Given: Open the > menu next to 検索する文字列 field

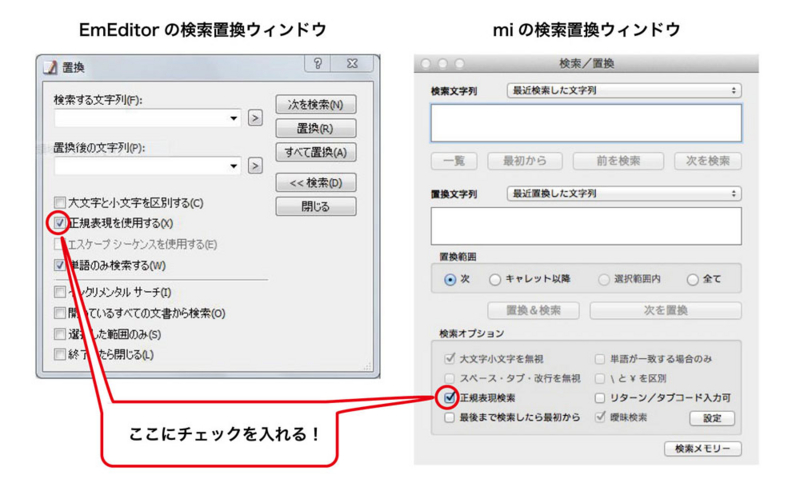Looking at the screenshot, I should (x=255, y=118).
